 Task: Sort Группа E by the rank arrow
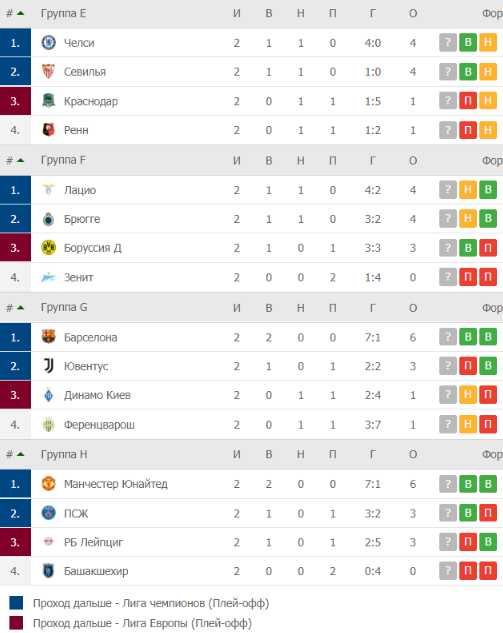[x=20, y=13]
